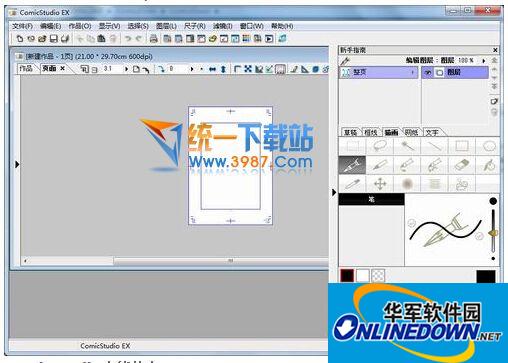
Task: Click the Undo arrow in main toolbar
Action: pyautogui.click(x=128, y=39)
